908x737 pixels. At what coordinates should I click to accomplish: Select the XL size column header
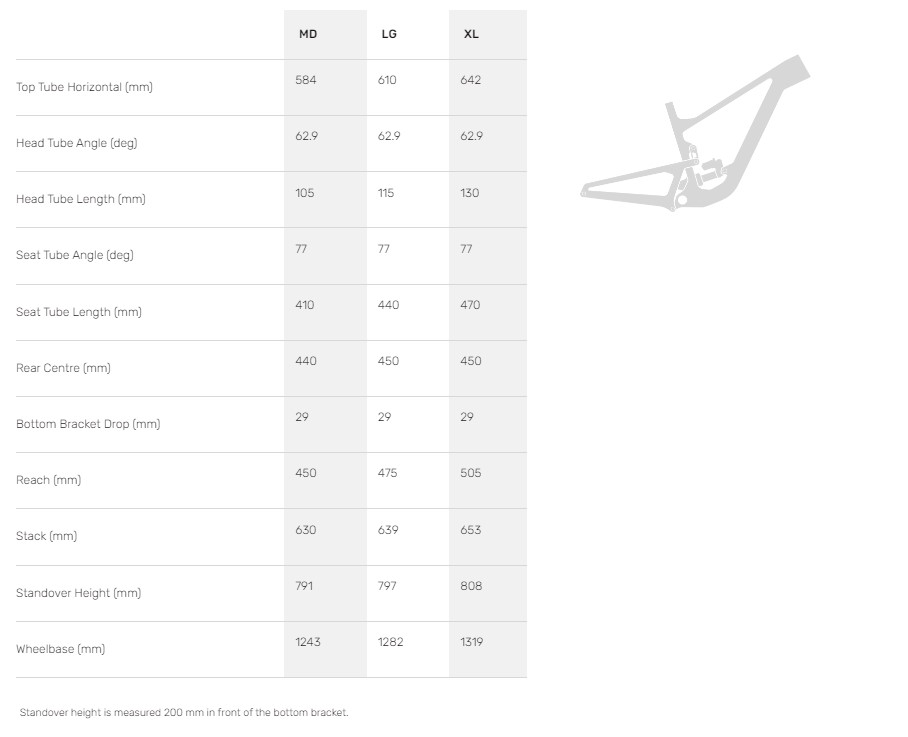pyautogui.click(x=471, y=34)
